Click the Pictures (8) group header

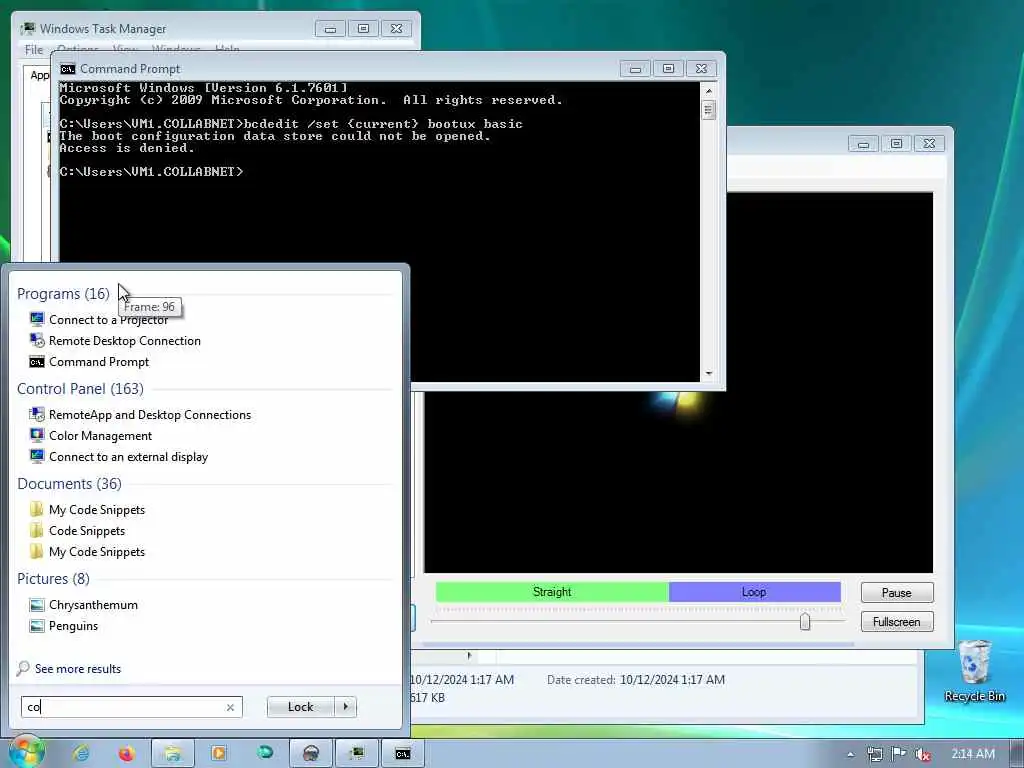point(54,579)
